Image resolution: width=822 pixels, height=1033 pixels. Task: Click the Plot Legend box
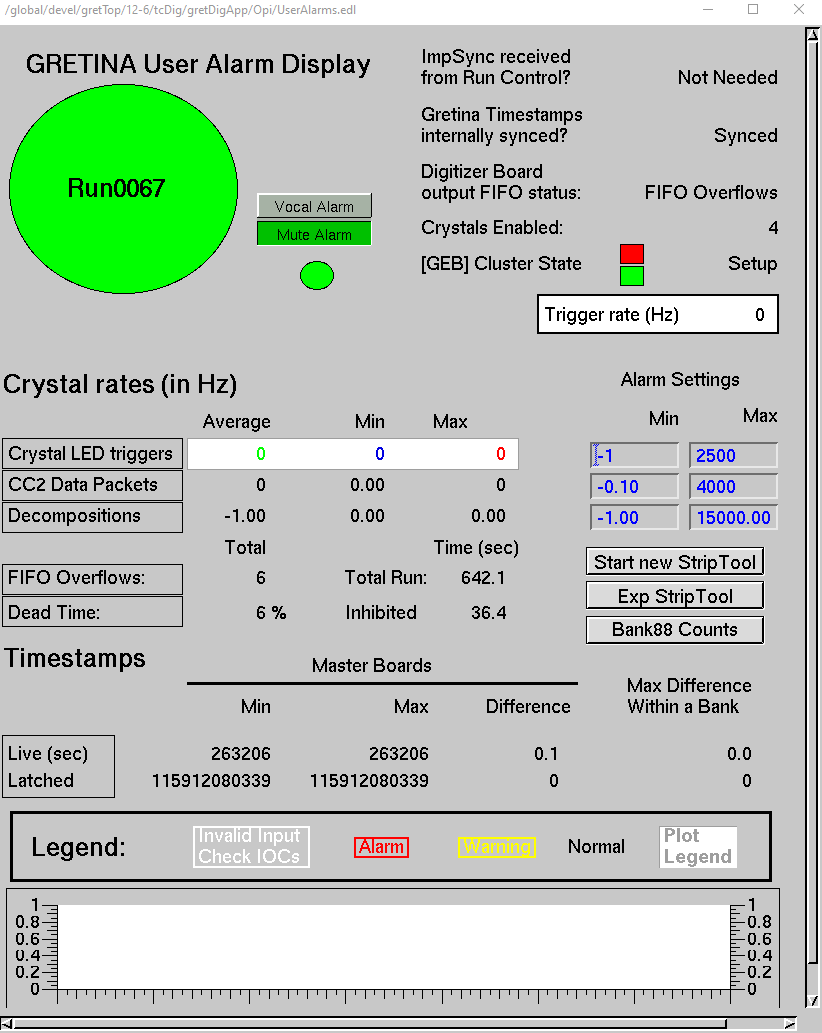coord(699,847)
